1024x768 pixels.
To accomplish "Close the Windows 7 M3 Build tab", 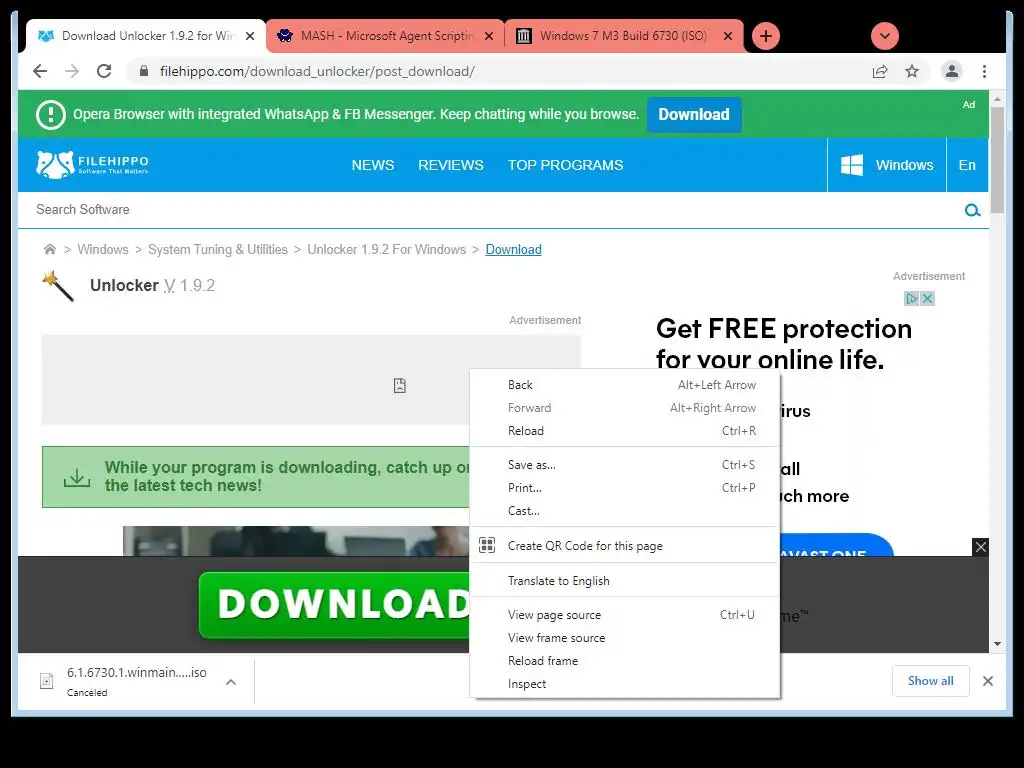I will coord(728,36).
